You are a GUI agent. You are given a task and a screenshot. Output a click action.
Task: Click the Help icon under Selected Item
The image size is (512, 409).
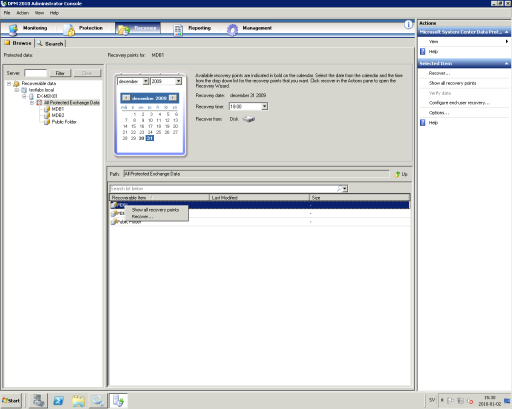pyautogui.click(x=423, y=123)
